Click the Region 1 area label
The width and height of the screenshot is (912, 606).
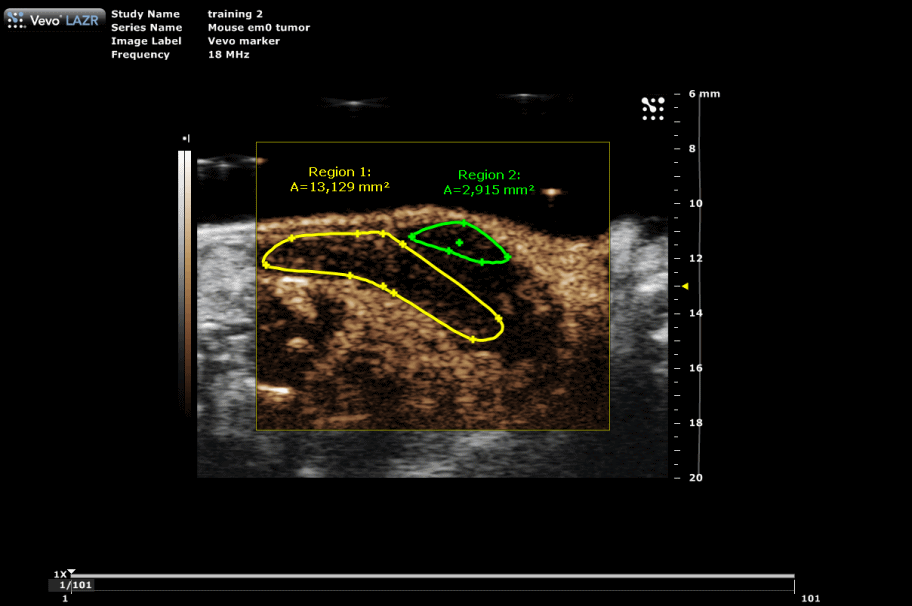[x=339, y=179]
